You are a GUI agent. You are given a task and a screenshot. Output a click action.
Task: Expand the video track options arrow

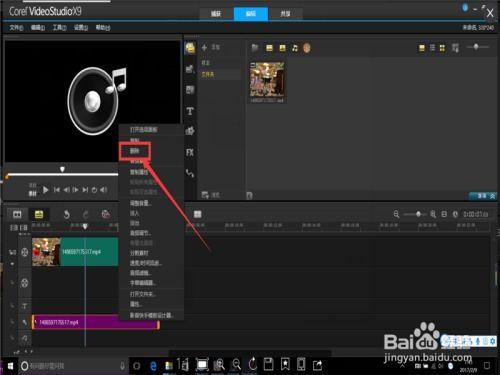12,264
